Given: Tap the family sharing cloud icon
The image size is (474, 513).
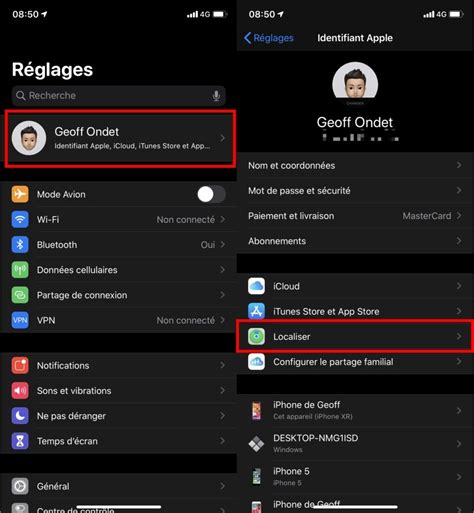Looking at the screenshot, I should click(x=256, y=362).
